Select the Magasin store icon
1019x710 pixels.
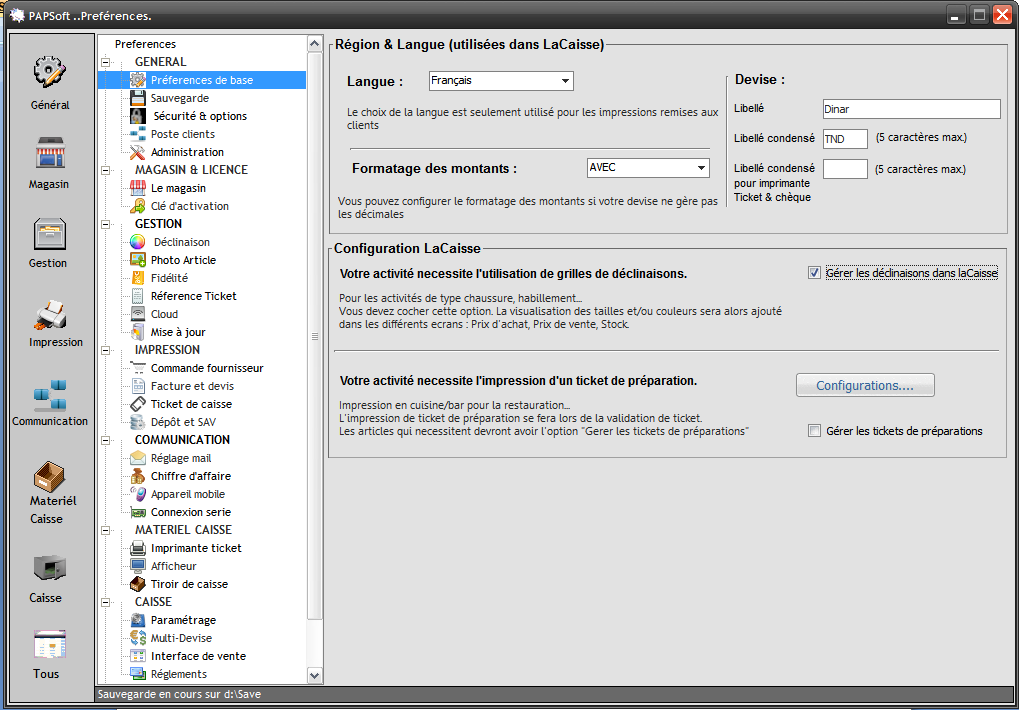point(50,155)
